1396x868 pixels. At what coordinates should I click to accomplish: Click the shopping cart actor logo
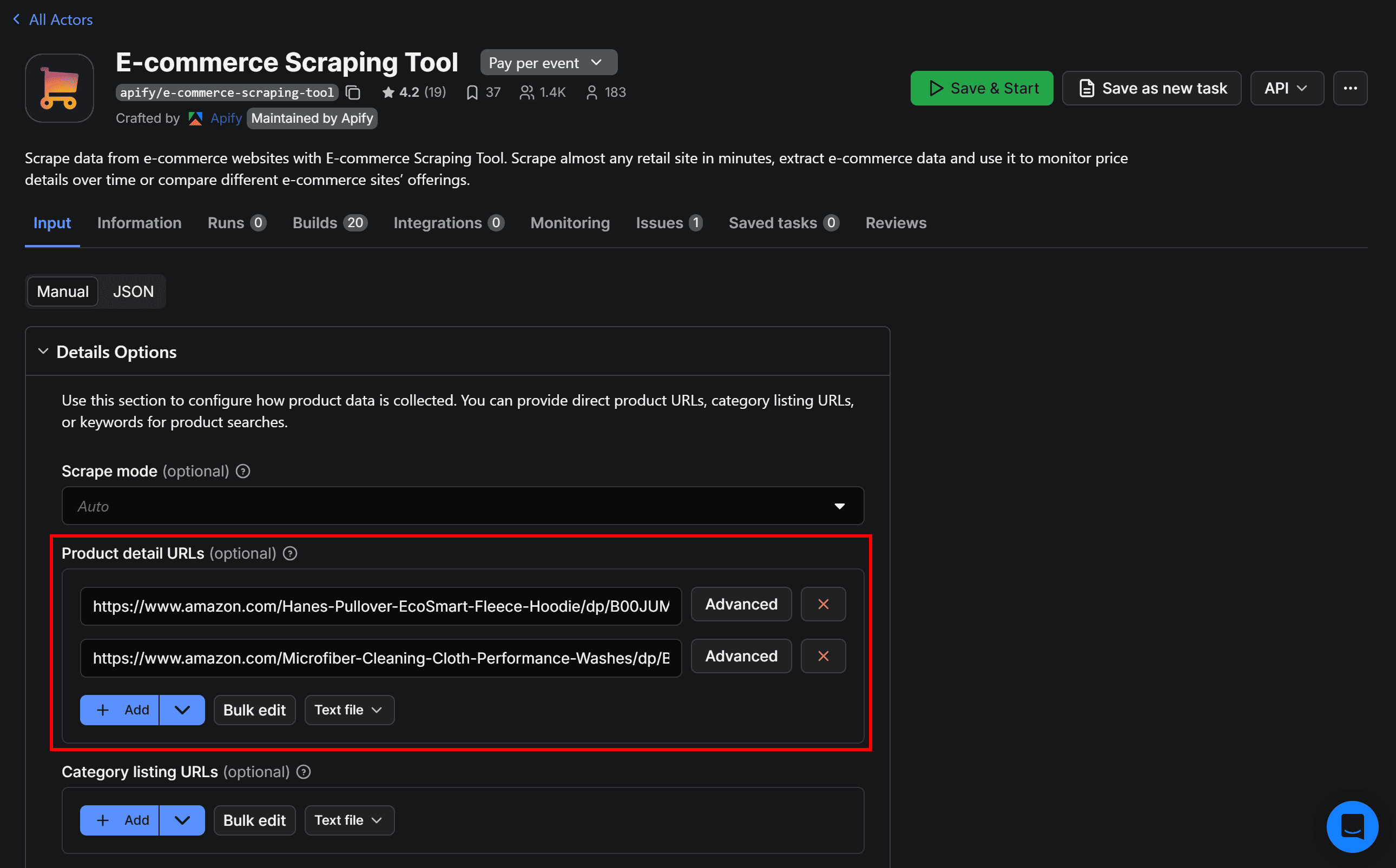click(59, 88)
